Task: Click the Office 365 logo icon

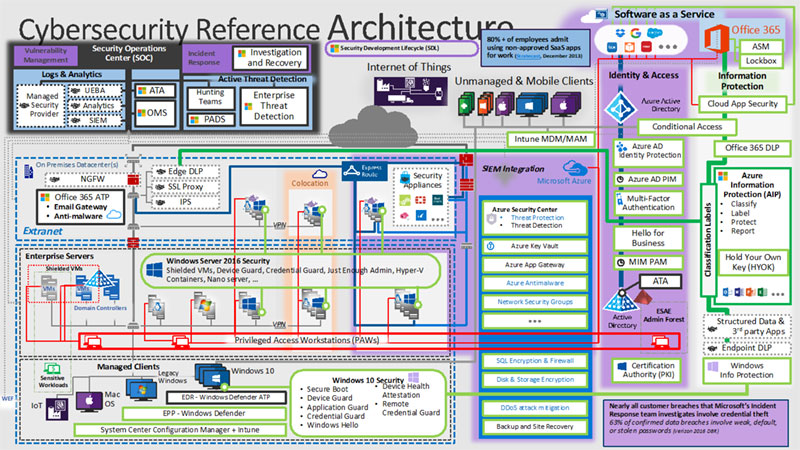Action: (716, 39)
